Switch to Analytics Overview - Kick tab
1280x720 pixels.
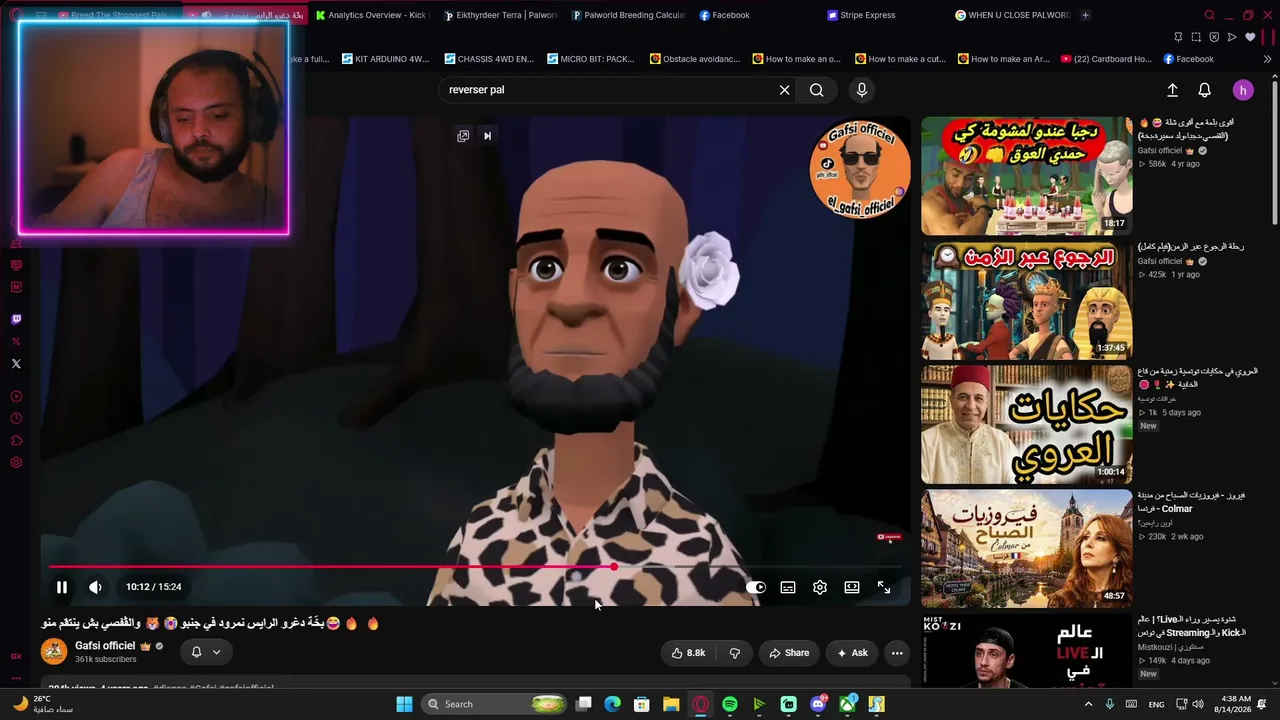pyautogui.click(x=371, y=15)
